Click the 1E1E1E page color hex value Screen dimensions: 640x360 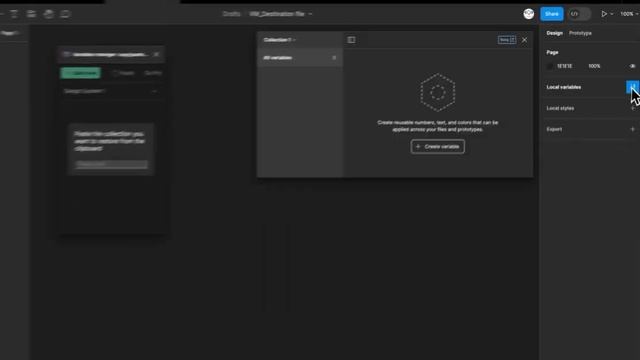click(x=564, y=66)
